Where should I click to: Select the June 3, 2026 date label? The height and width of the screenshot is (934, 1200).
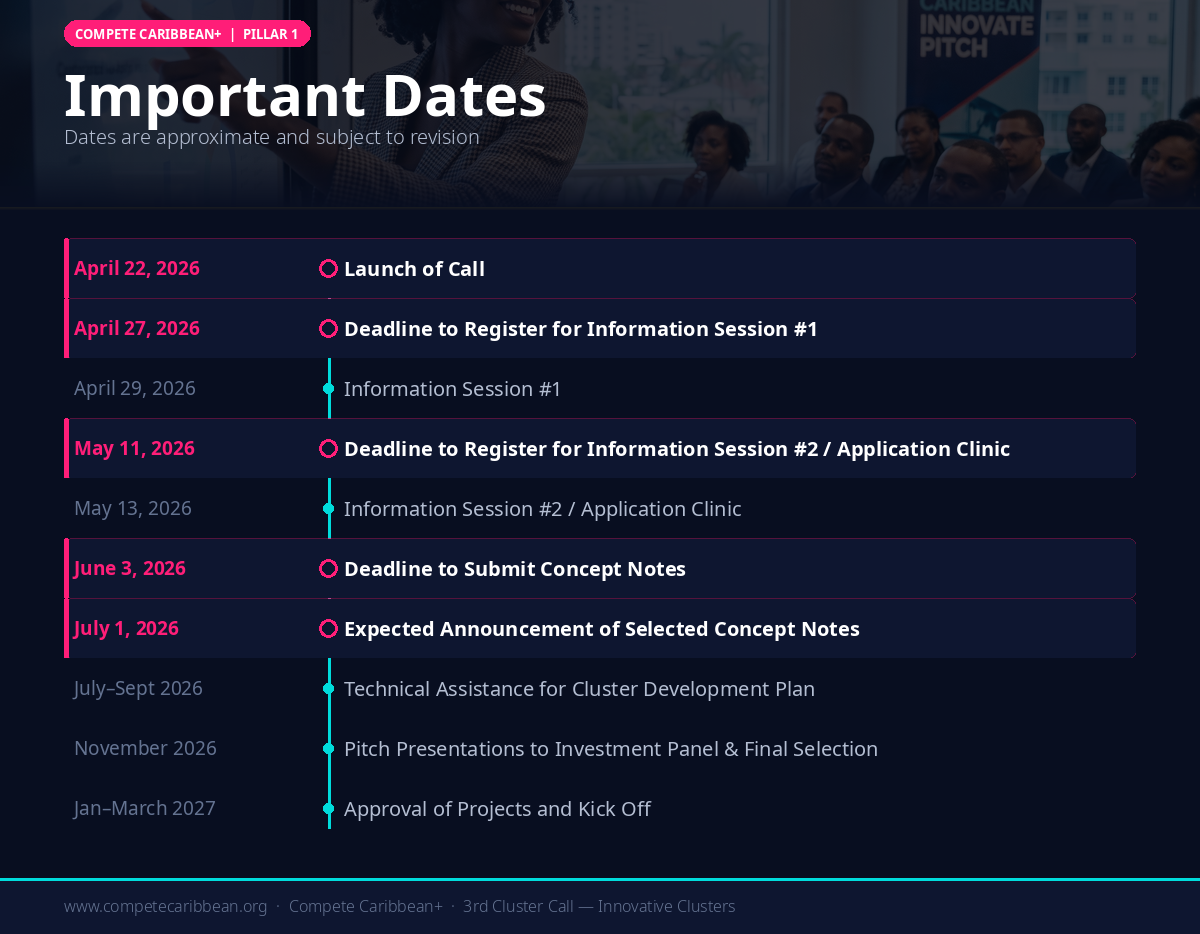(130, 568)
